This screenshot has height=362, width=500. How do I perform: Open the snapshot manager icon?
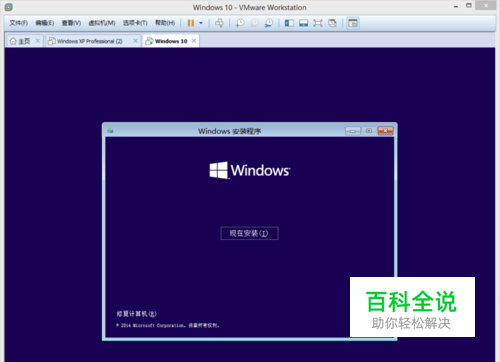[x=269, y=23]
